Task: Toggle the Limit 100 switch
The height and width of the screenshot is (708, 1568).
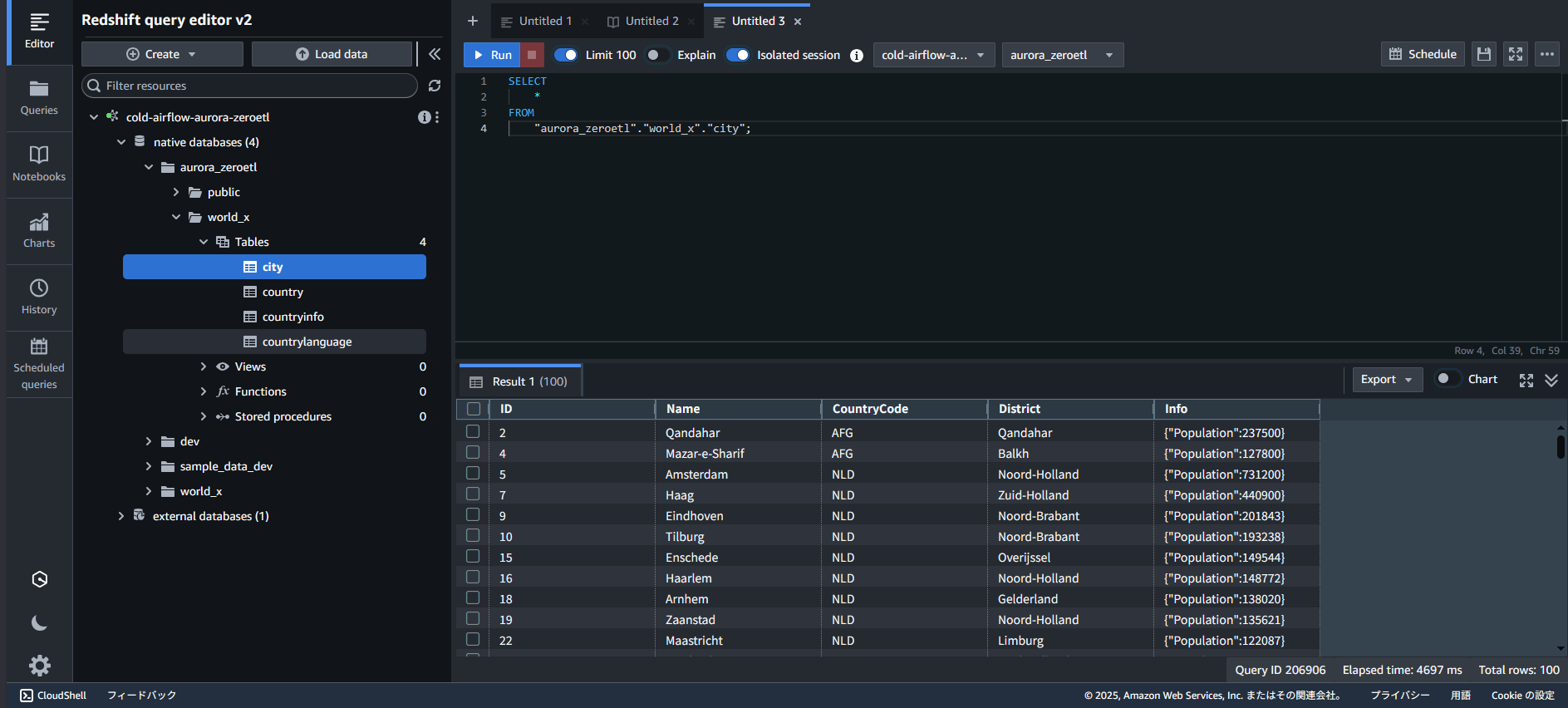Action: pos(566,55)
